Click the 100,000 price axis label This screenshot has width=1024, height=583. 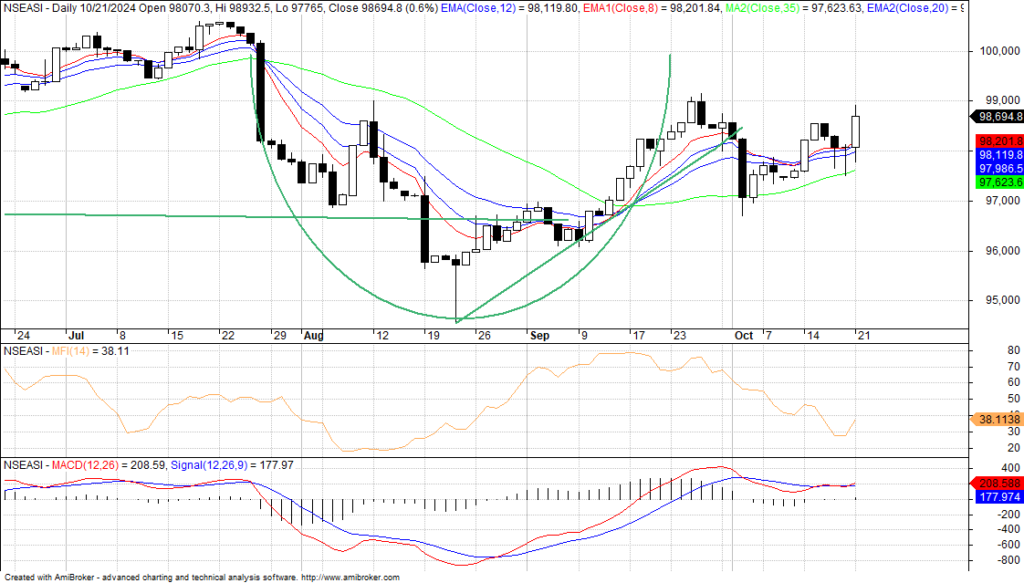[x=996, y=51]
